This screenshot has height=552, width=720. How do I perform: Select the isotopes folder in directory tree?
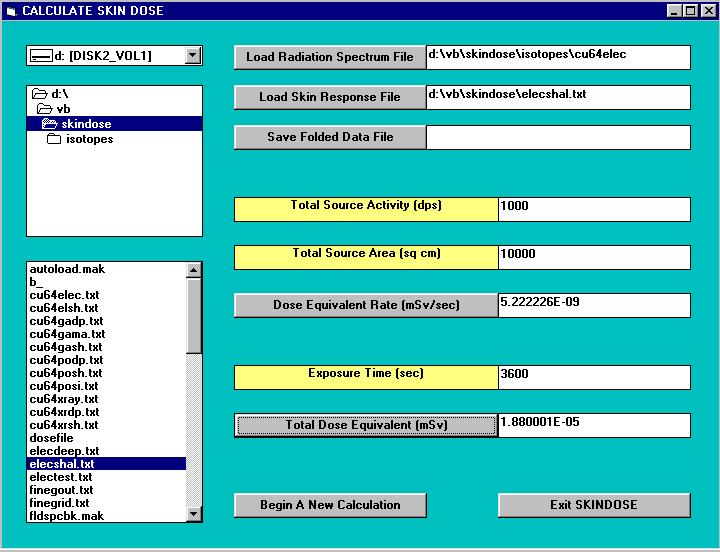[89, 139]
